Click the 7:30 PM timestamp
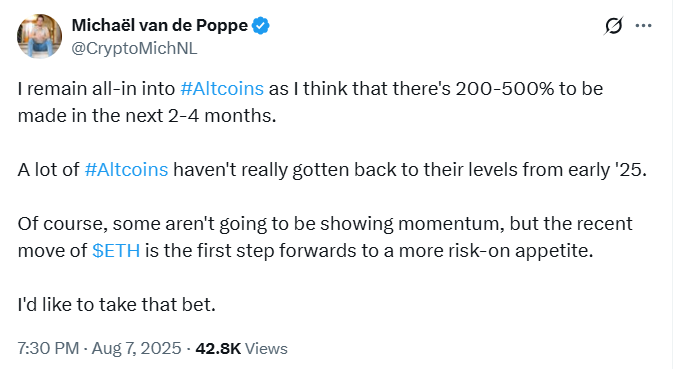676x369 pixels. point(48,348)
